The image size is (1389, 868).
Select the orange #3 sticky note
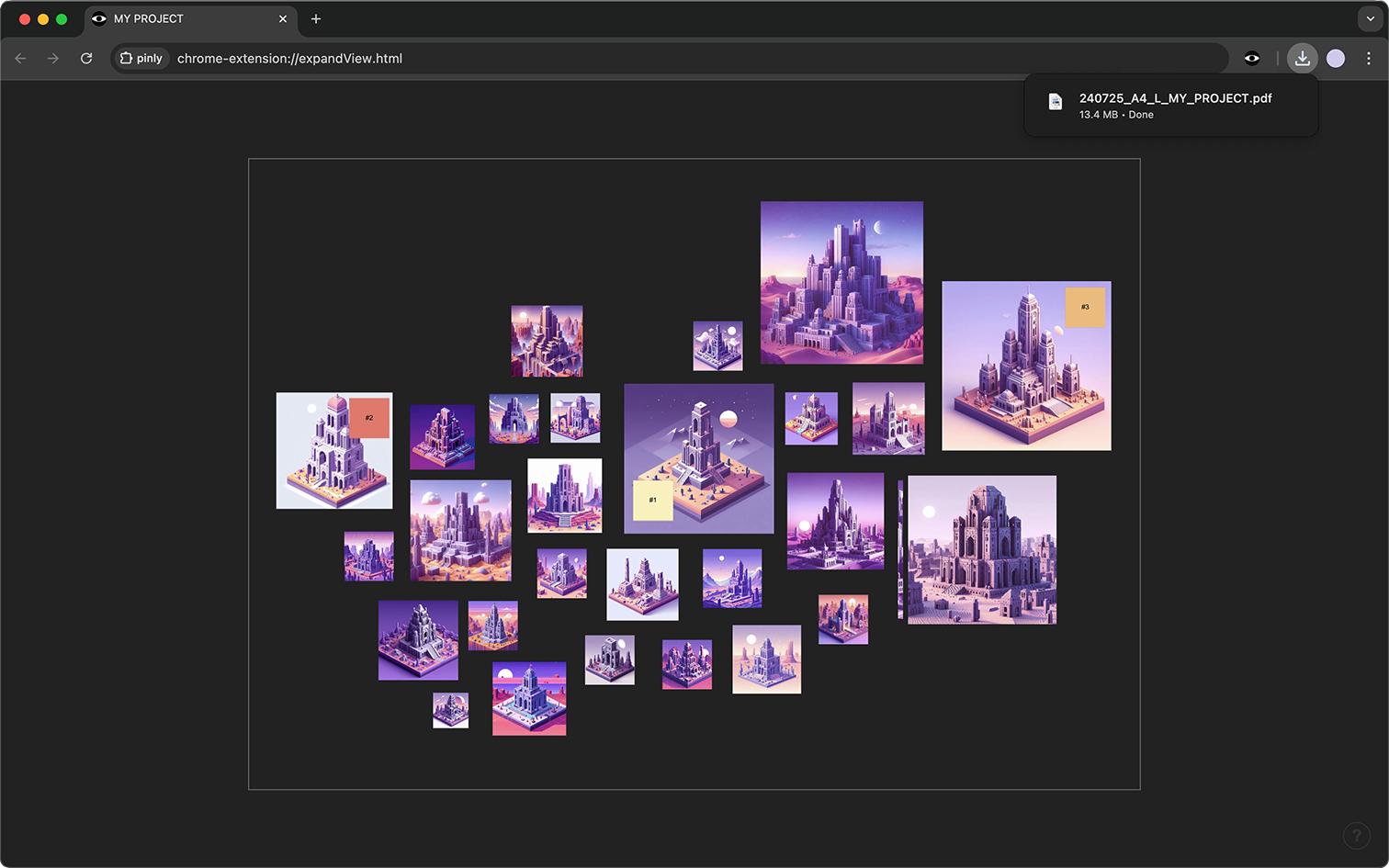tap(1085, 307)
